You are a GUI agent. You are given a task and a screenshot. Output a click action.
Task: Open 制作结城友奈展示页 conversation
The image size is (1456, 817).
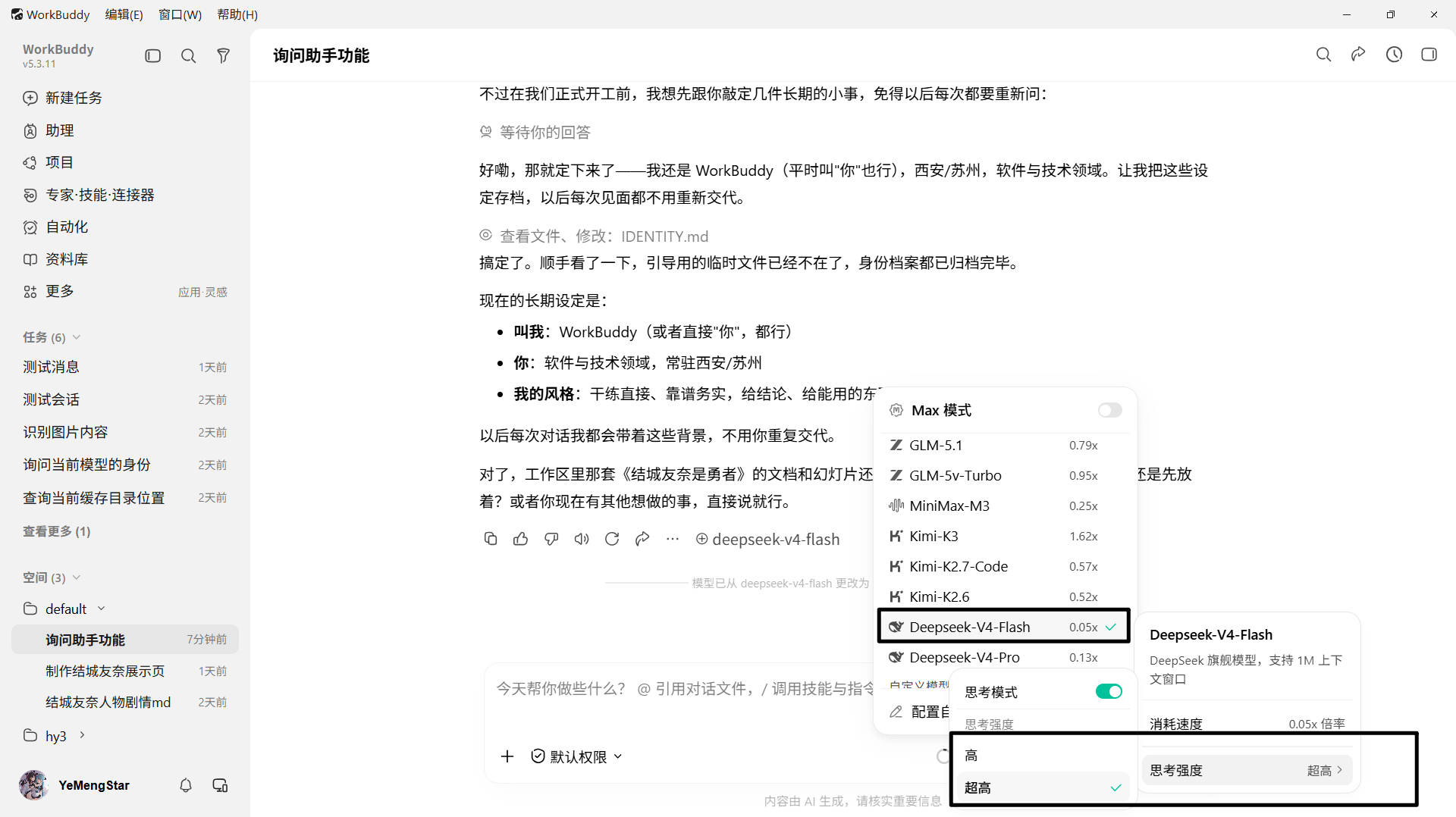[125, 671]
